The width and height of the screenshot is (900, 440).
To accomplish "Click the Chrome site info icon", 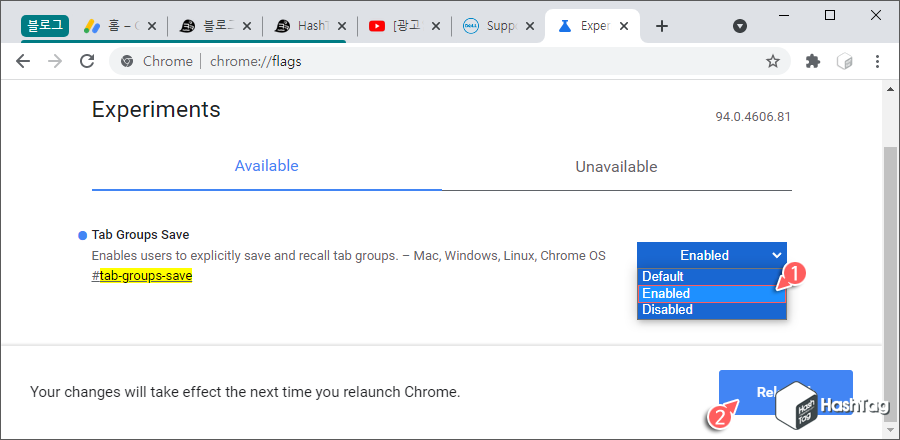I will (127, 61).
